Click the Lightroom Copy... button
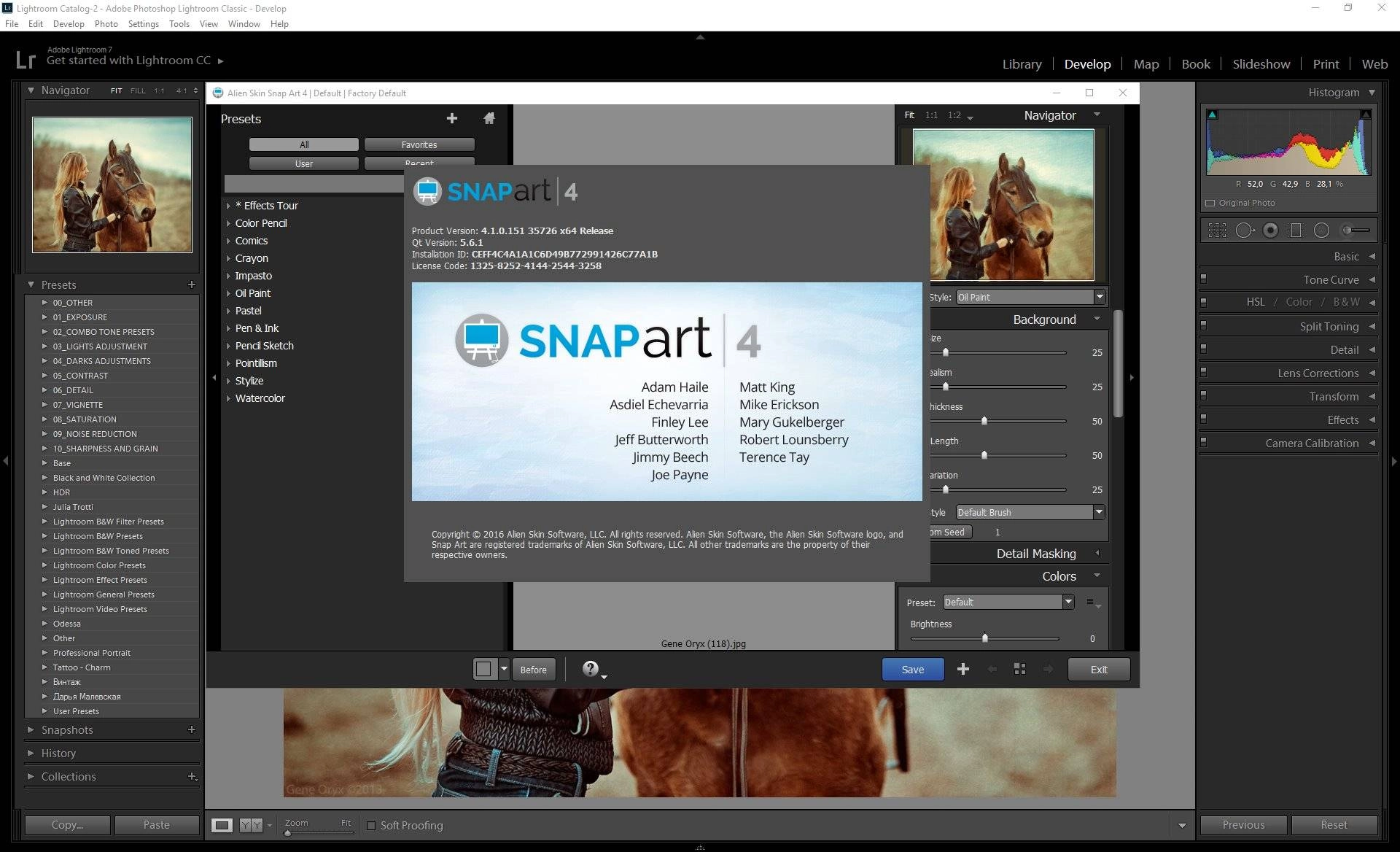This screenshot has width=1400, height=852. pyautogui.click(x=68, y=824)
